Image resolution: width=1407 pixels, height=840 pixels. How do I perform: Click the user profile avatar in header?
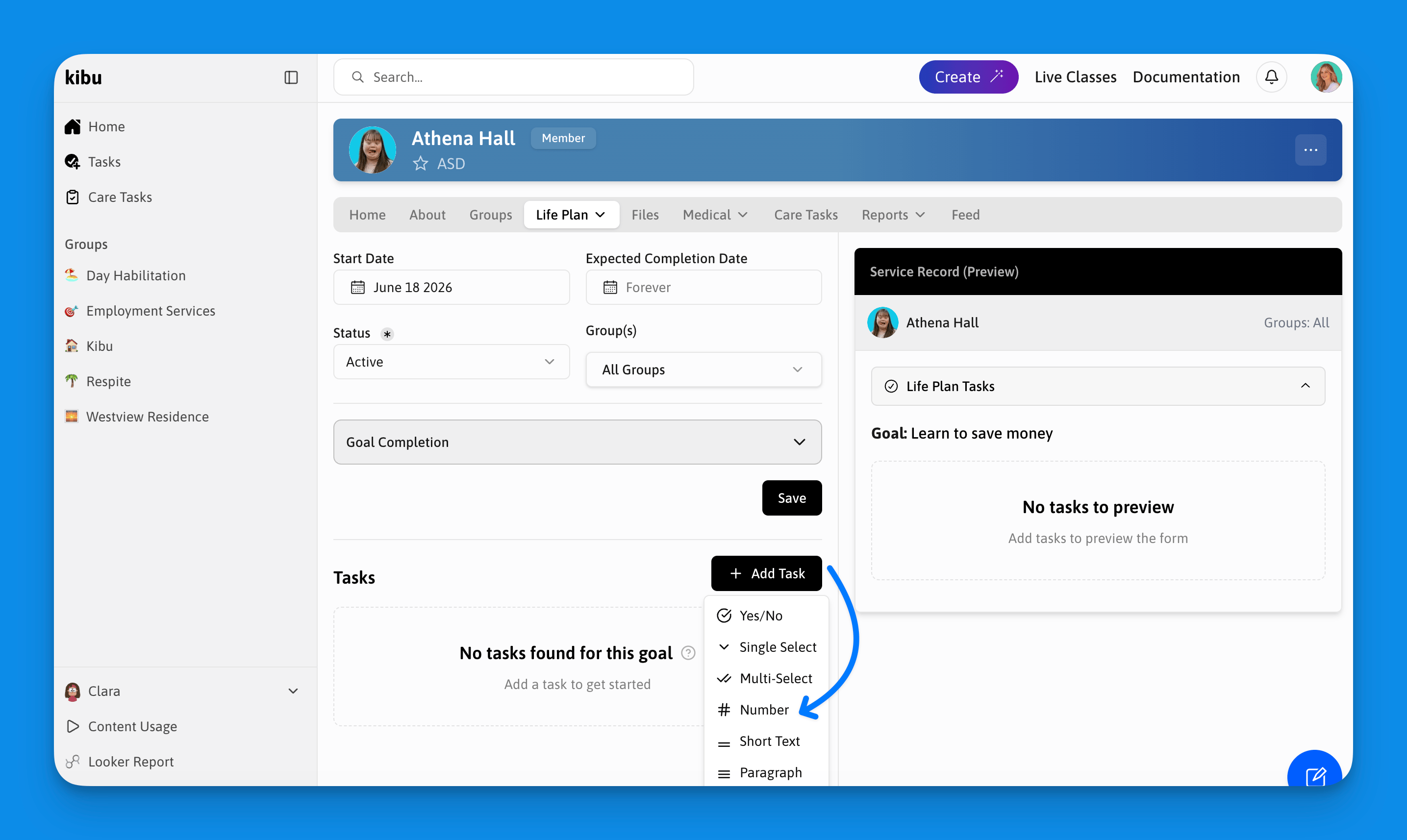point(1326,77)
